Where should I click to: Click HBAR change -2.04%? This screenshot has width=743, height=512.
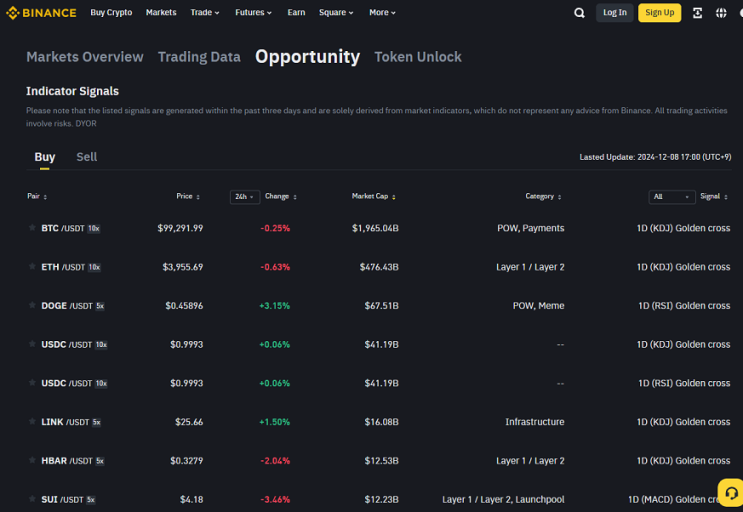tap(275, 461)
